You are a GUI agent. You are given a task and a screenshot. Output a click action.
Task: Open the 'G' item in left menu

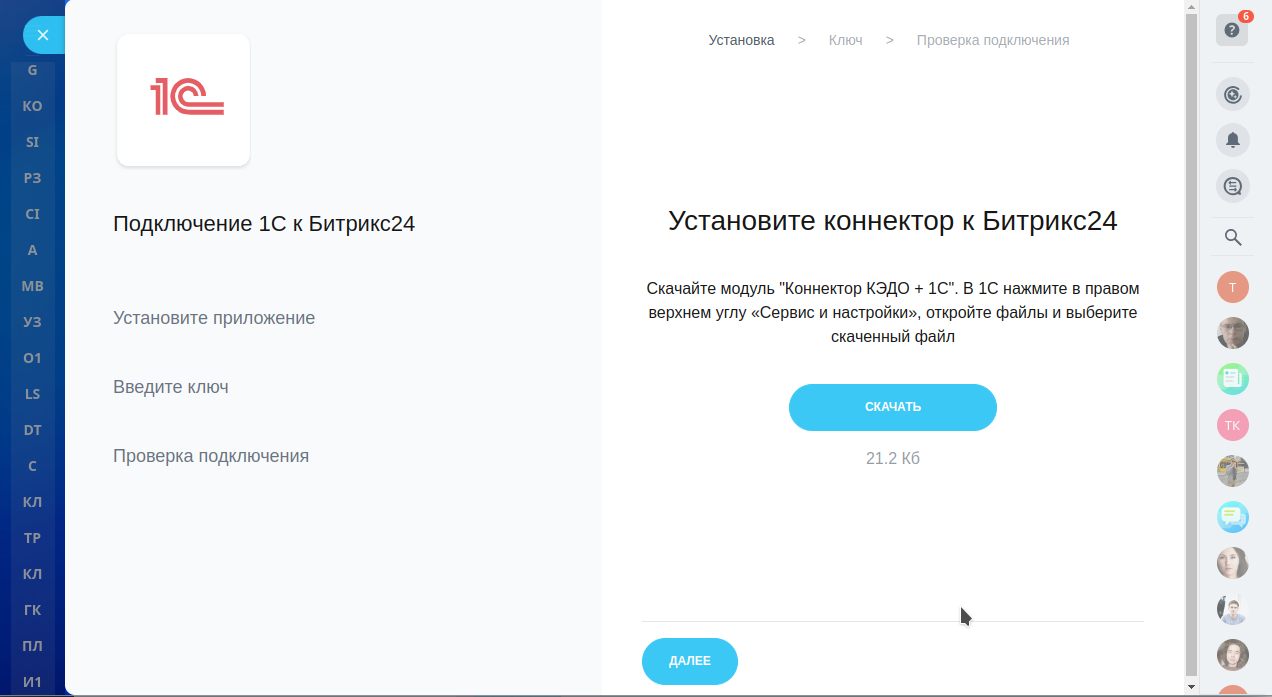33,70
